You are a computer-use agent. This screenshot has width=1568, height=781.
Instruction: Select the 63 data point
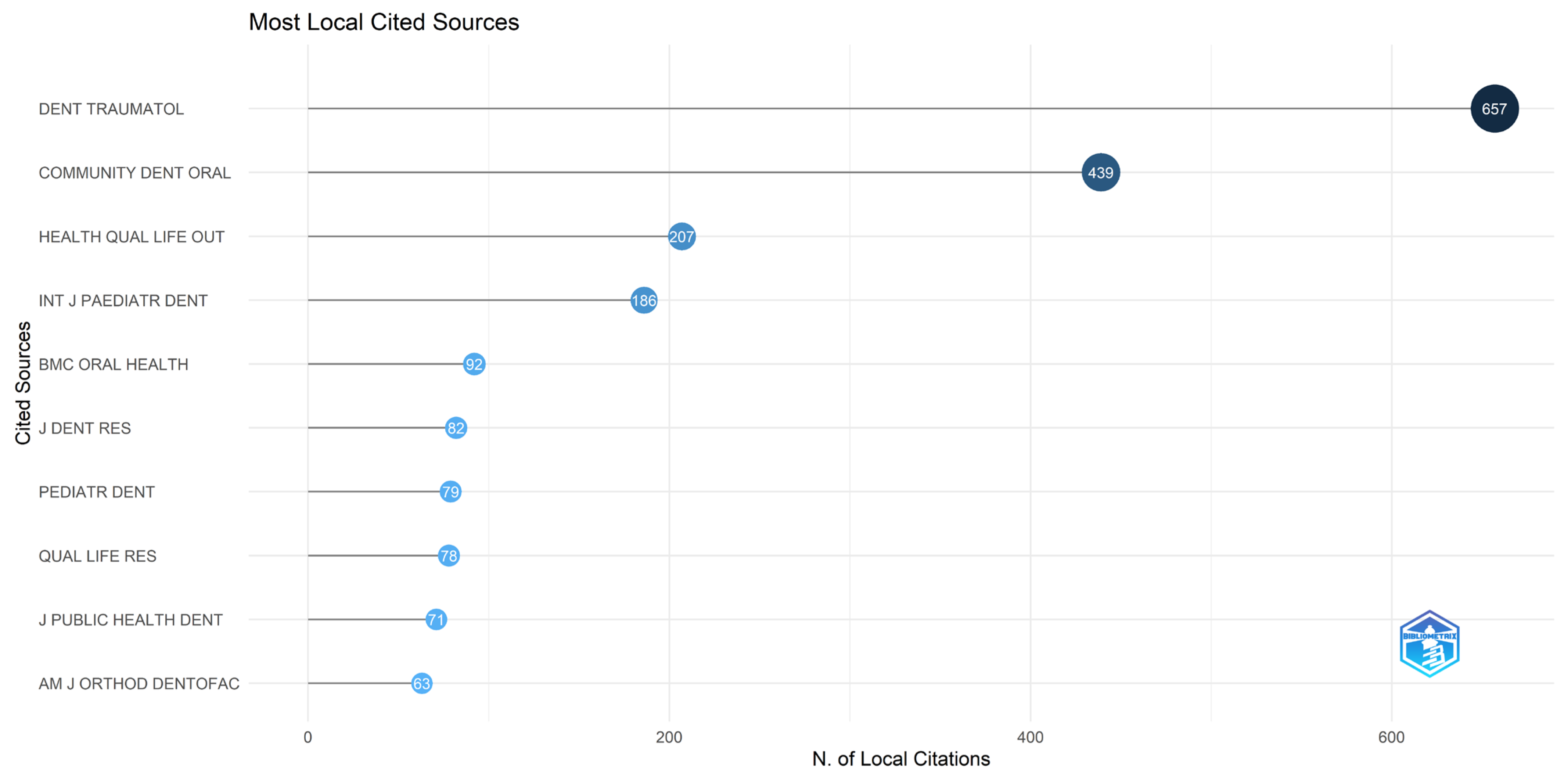421,684
